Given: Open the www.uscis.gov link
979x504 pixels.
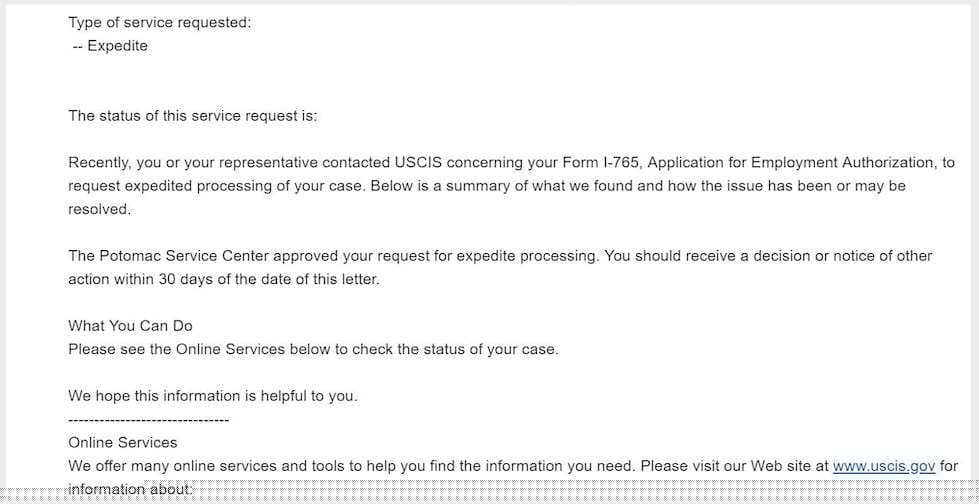Looking at the screenshot, I should [883, 467].
